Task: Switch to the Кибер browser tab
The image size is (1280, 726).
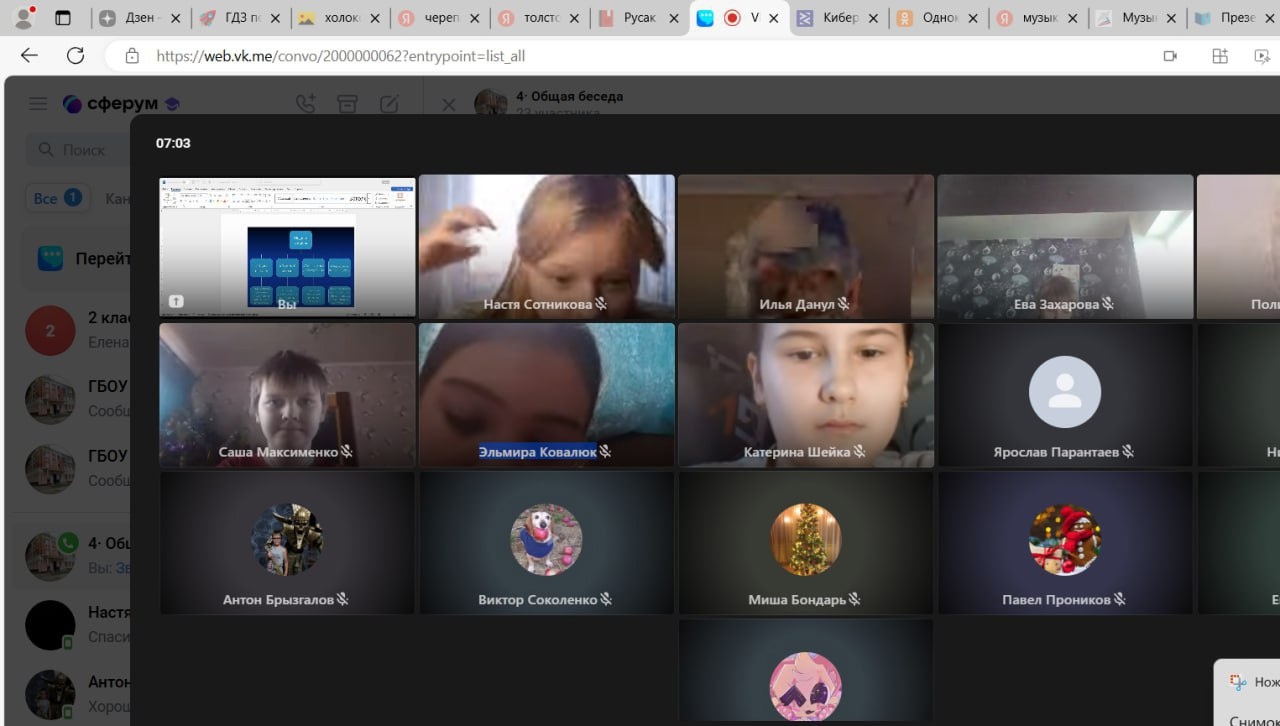Action: (x=838, y=18)
